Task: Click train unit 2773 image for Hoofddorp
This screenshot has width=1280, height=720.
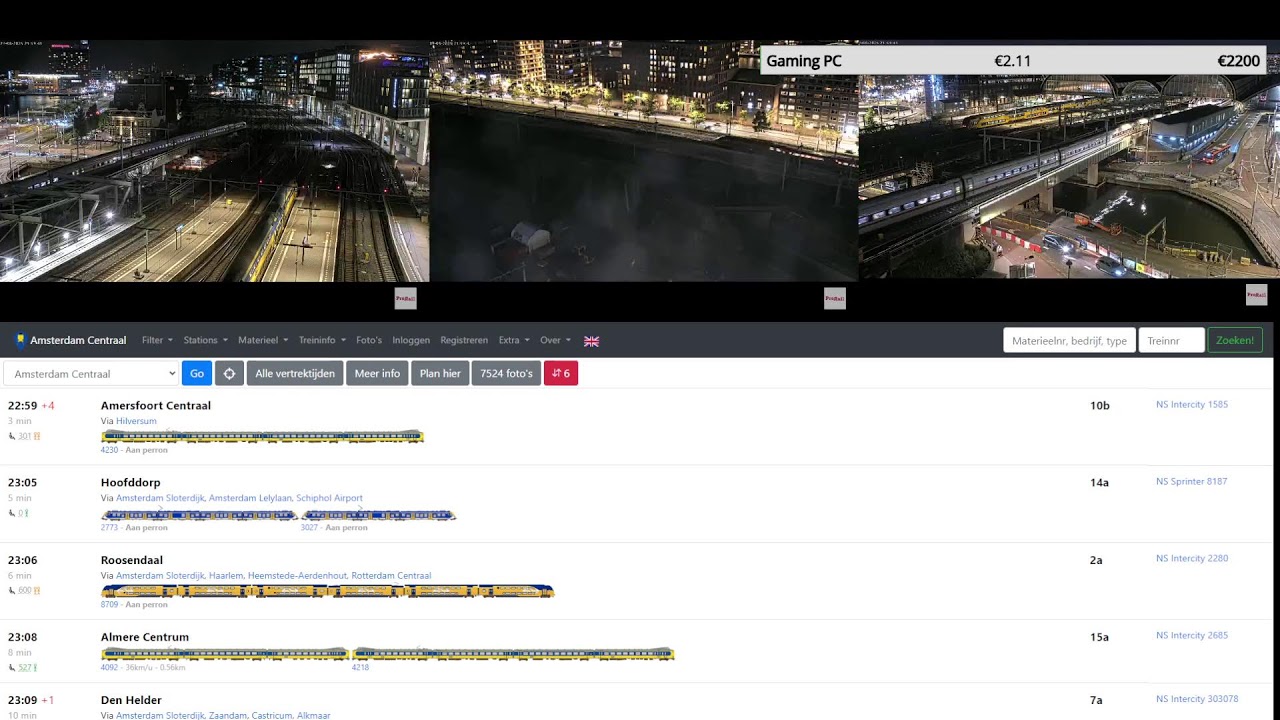Action: coord(199,514)
